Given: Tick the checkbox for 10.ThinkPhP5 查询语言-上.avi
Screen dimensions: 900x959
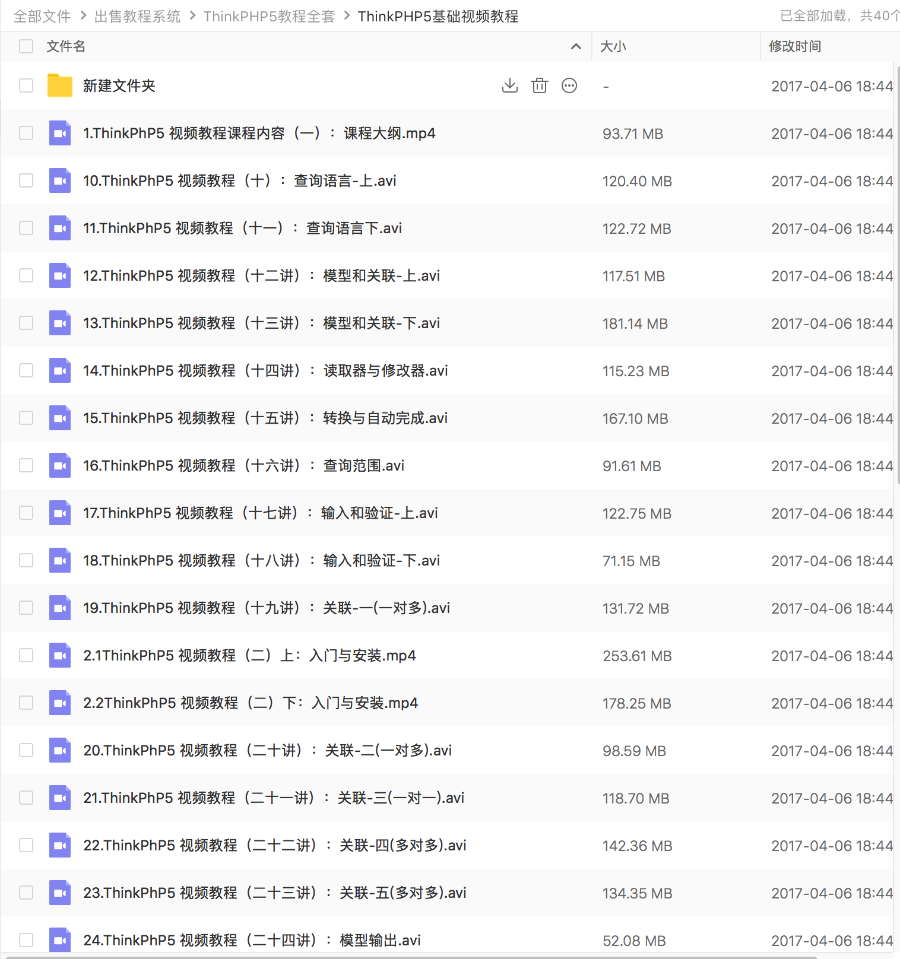Looking at the screenshot, I should click(x=26, y=180).
